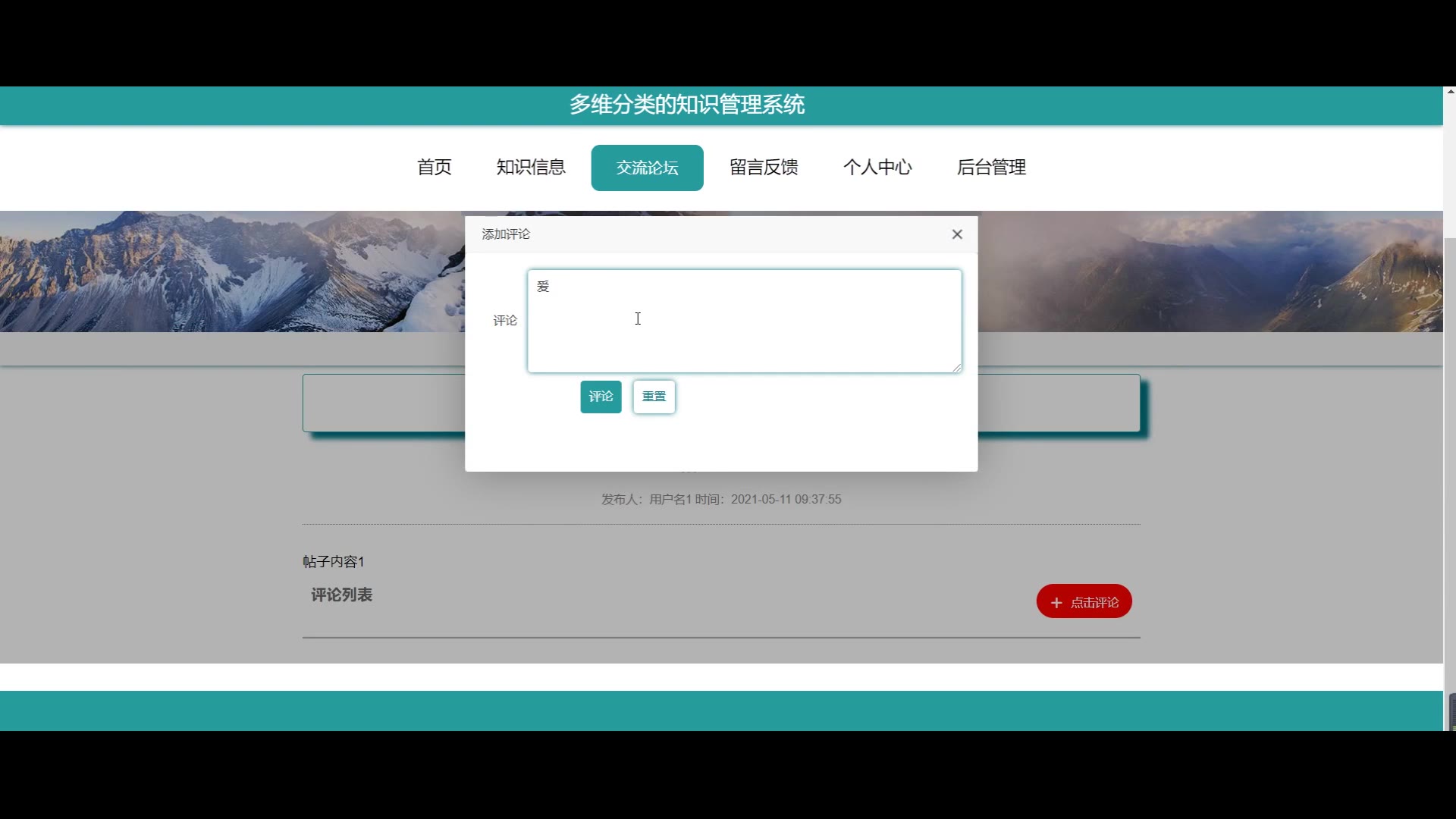Screen dimensions: 1456x819
Task: Submit with the teal 评论 button
Action: (x=601, y=397)
